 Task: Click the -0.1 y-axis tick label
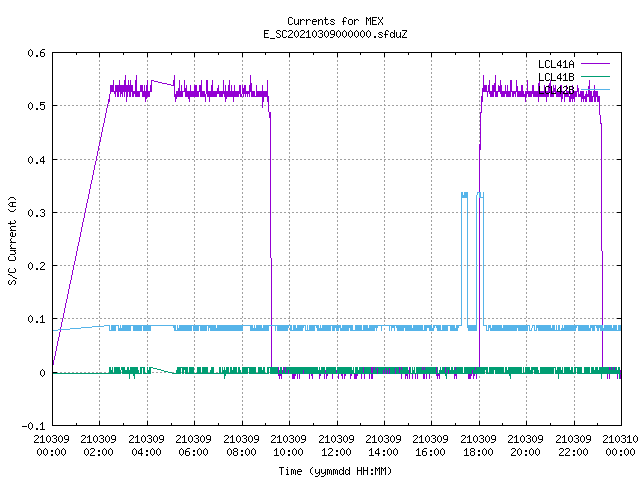33,426
